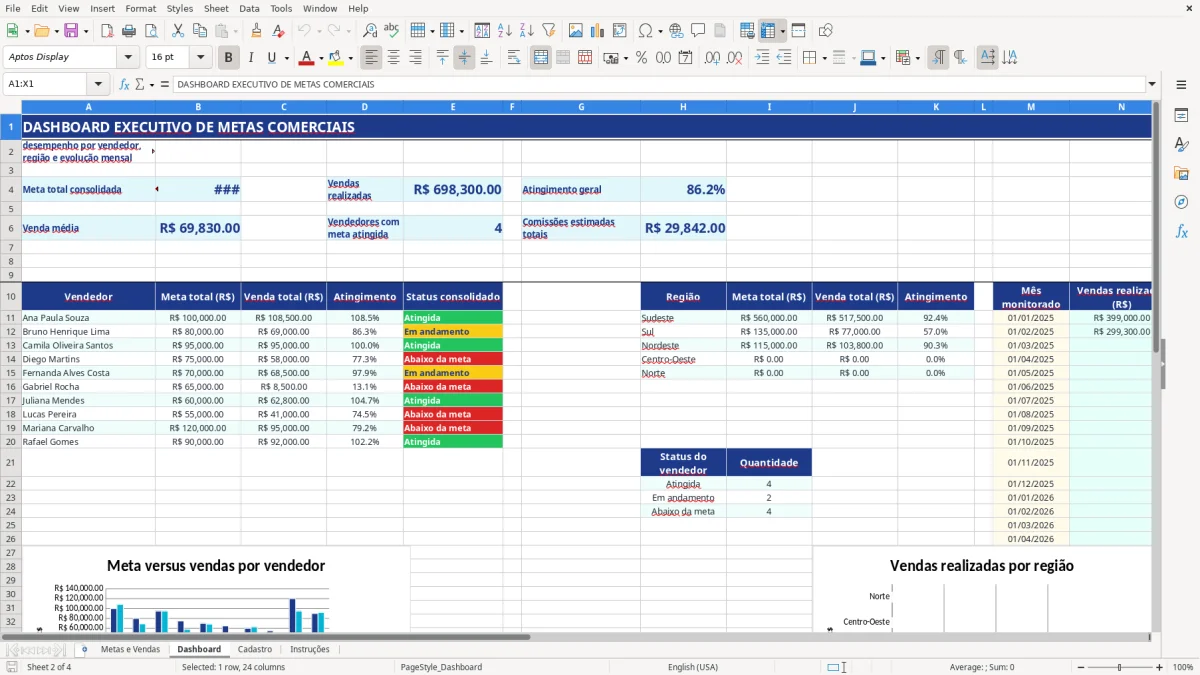Adjust the zoom slider in status bar

(x=1119, y=667)
